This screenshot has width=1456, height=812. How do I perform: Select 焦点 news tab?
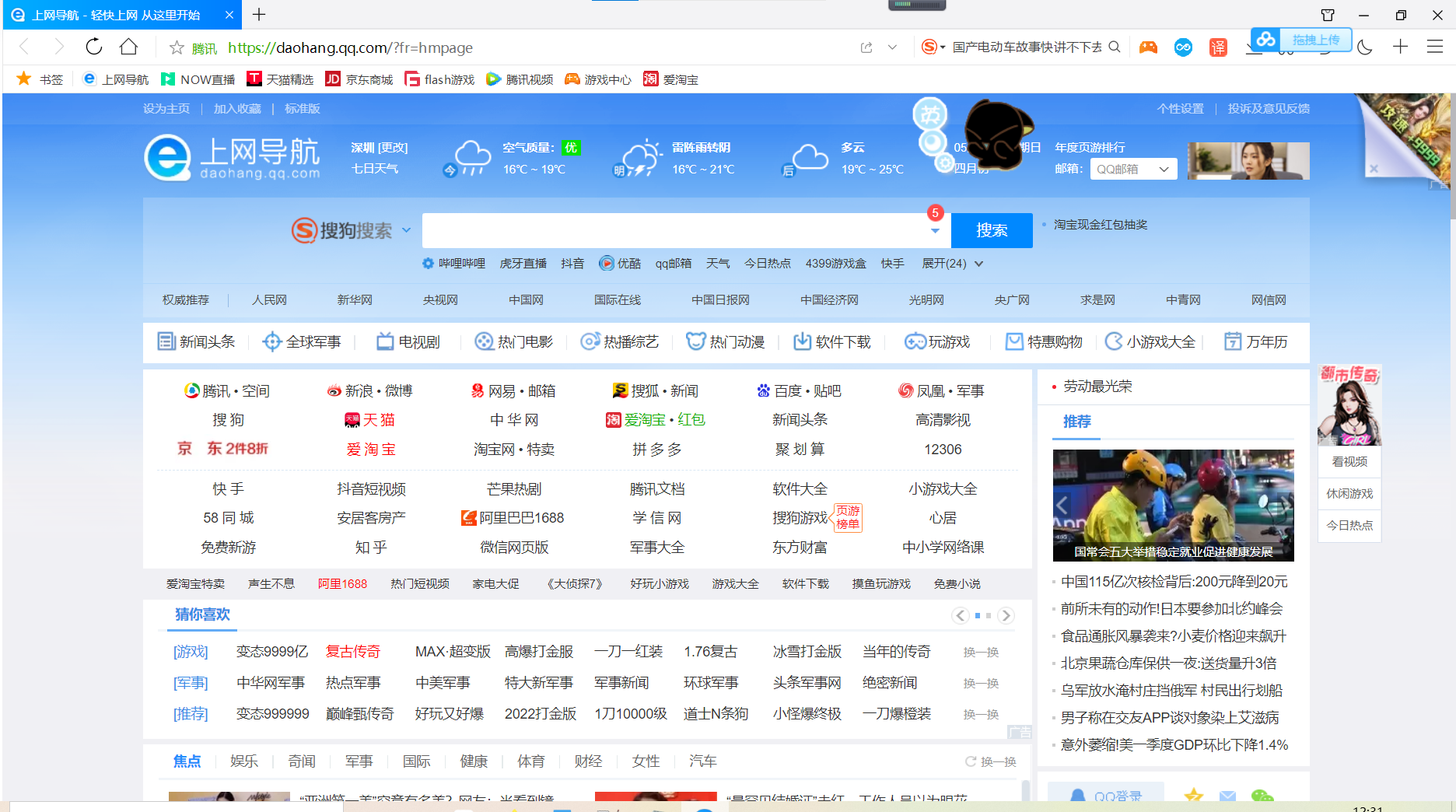point(187,761)
